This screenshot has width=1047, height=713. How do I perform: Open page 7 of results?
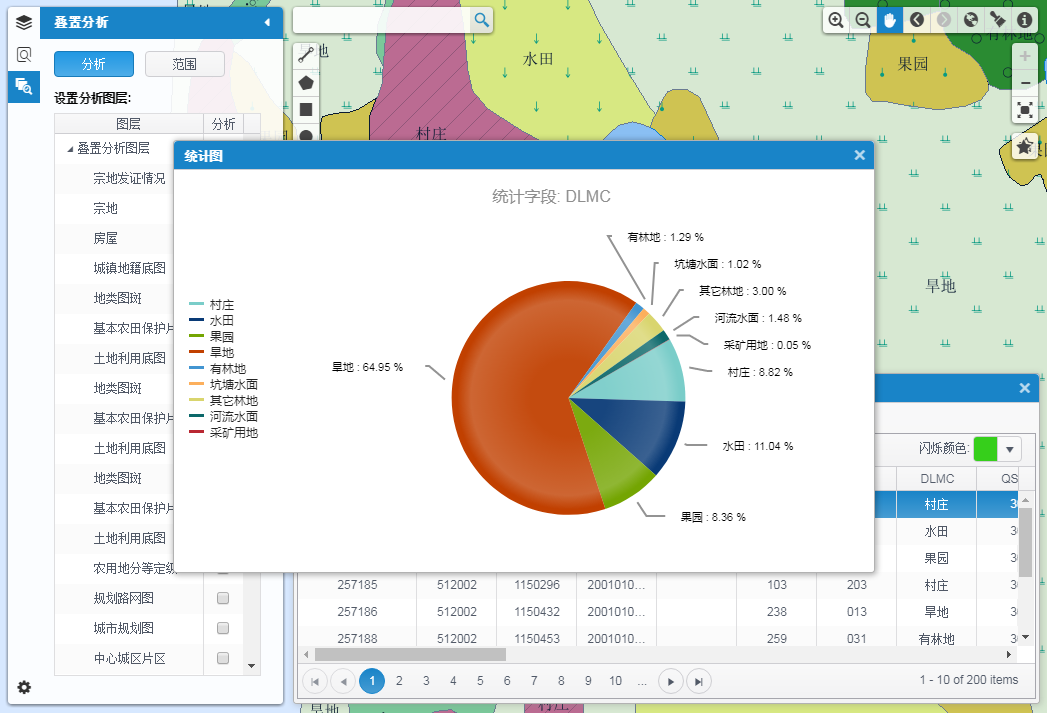tap(534, 681)
